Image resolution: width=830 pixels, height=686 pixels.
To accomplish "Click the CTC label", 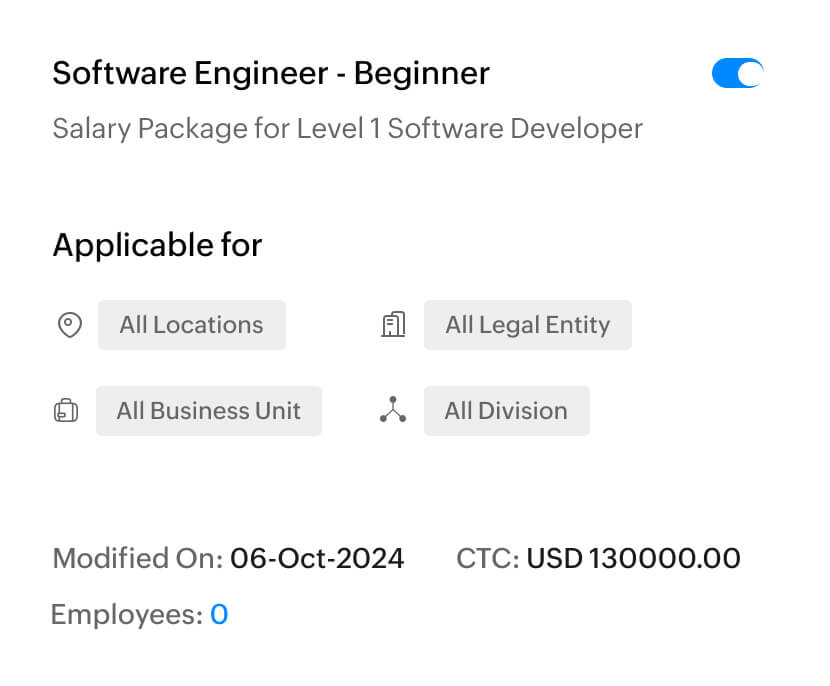I will (x=487, y=558).
